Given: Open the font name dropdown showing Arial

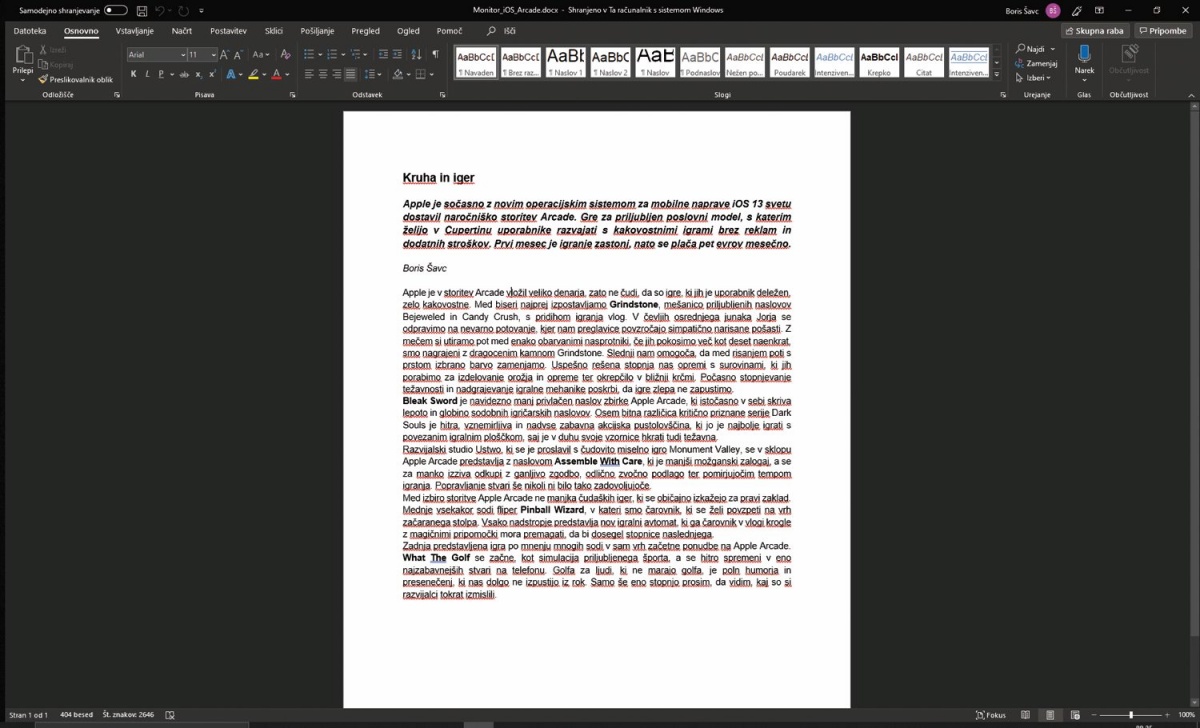Looking at the screenshot, I should pyautogui.click(x=182, y=54).
